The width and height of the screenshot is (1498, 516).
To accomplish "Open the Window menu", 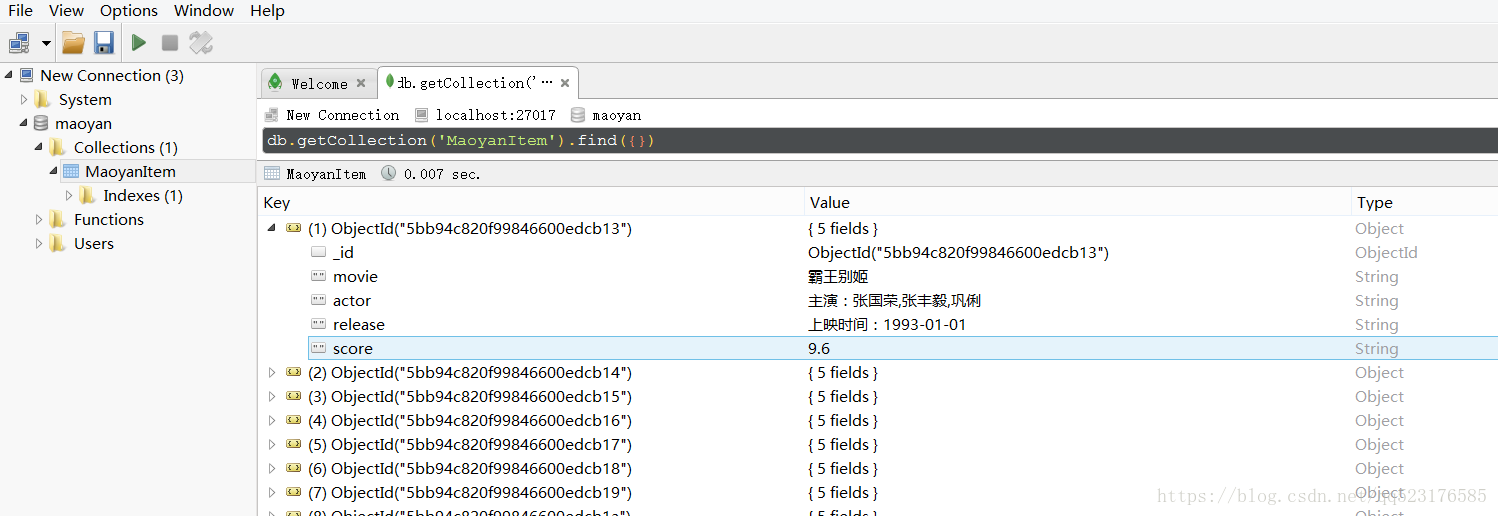I will pos(204,11).
